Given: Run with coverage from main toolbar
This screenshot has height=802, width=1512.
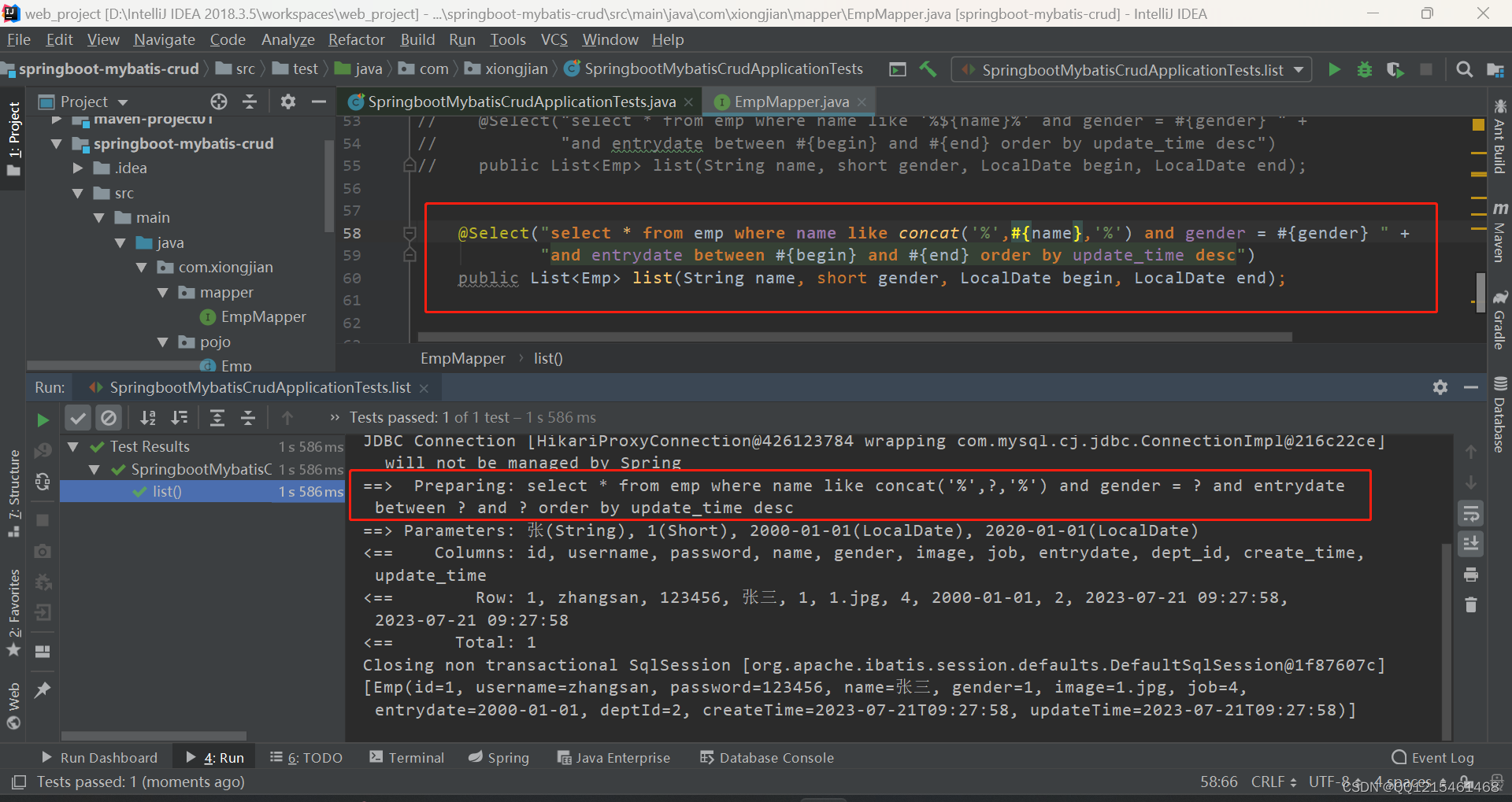Looking at the screenshot, I should (x=1395, y=70).
